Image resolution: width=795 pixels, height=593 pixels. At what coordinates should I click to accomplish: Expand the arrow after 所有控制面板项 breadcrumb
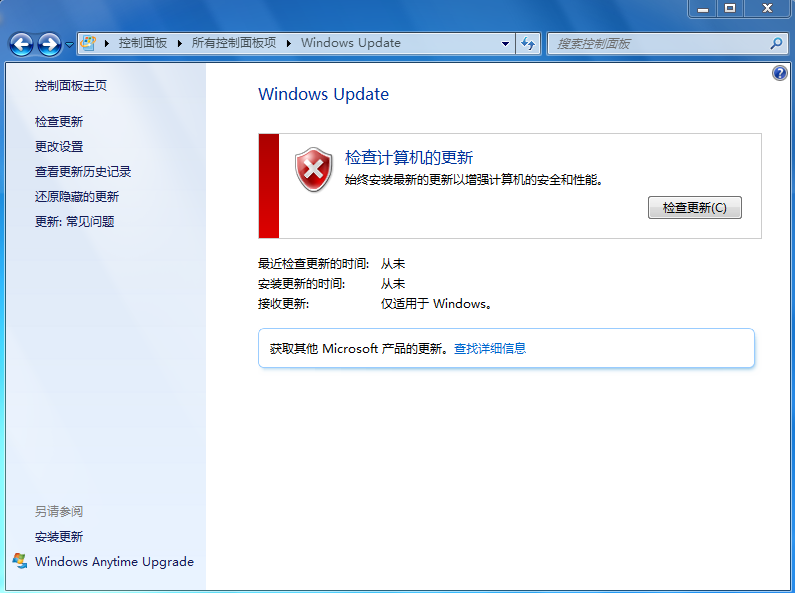tap(288, 43)
